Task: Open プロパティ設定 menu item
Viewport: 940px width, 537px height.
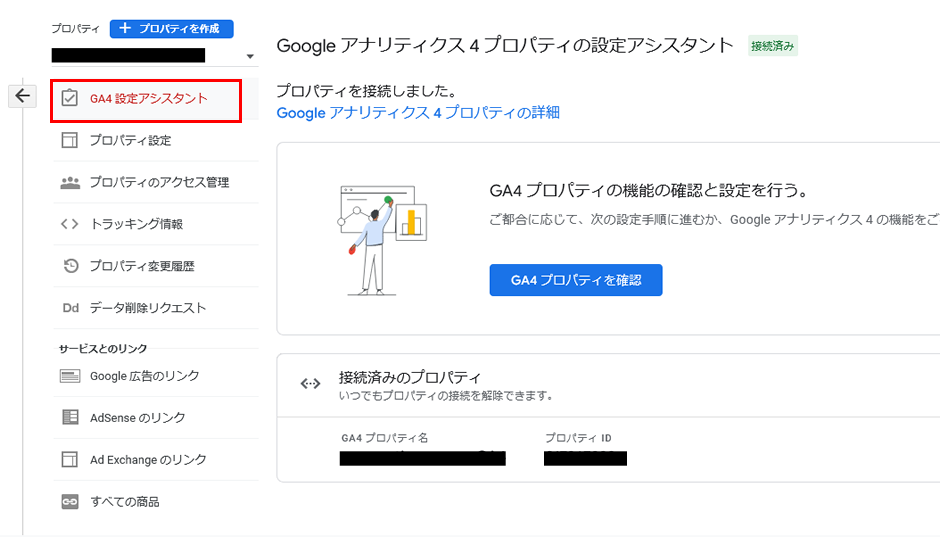Action: click(x=130, y=140)
